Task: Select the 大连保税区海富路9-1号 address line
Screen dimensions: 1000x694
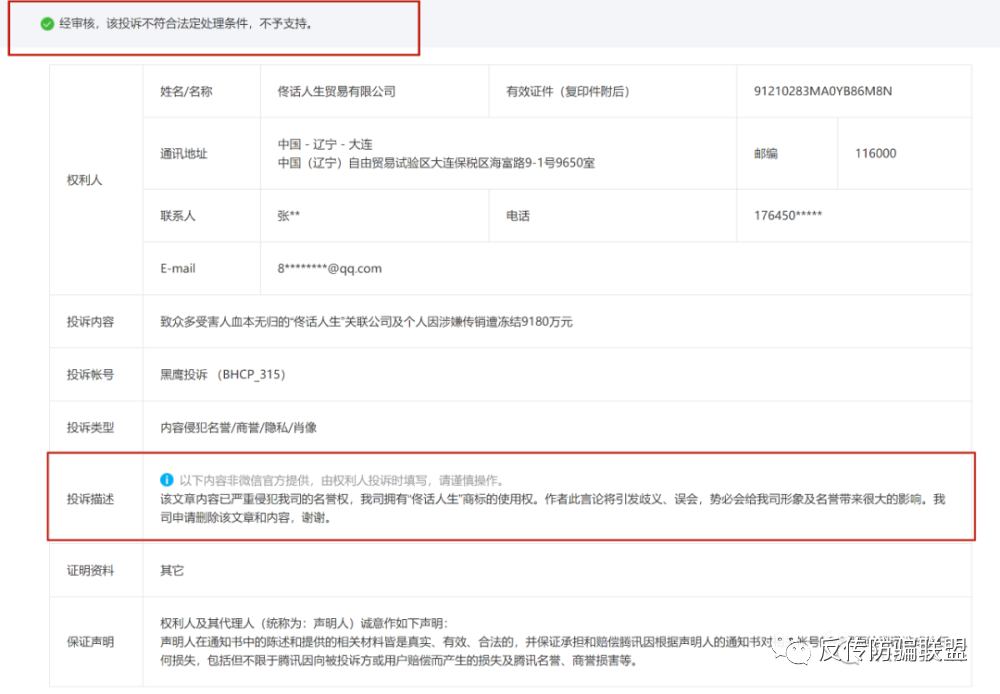Action: pos(436,163)
